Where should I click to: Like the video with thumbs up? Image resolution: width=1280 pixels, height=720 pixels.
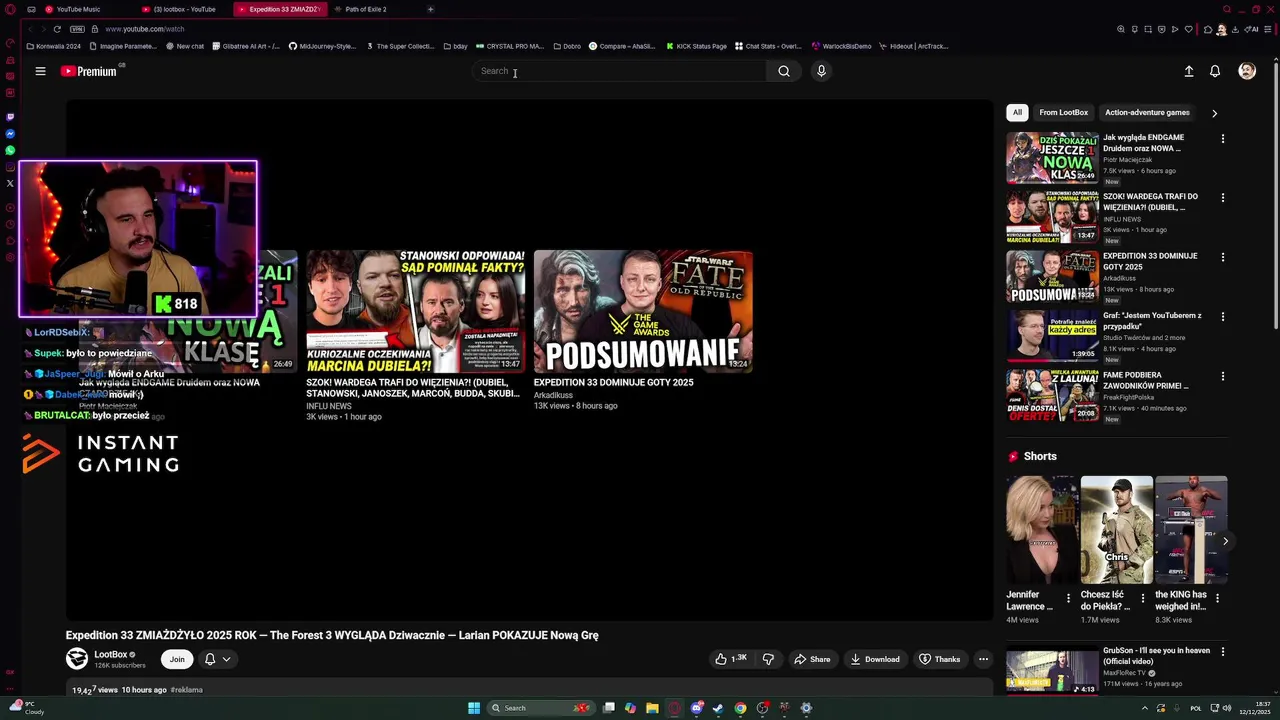tap(731, 659)
